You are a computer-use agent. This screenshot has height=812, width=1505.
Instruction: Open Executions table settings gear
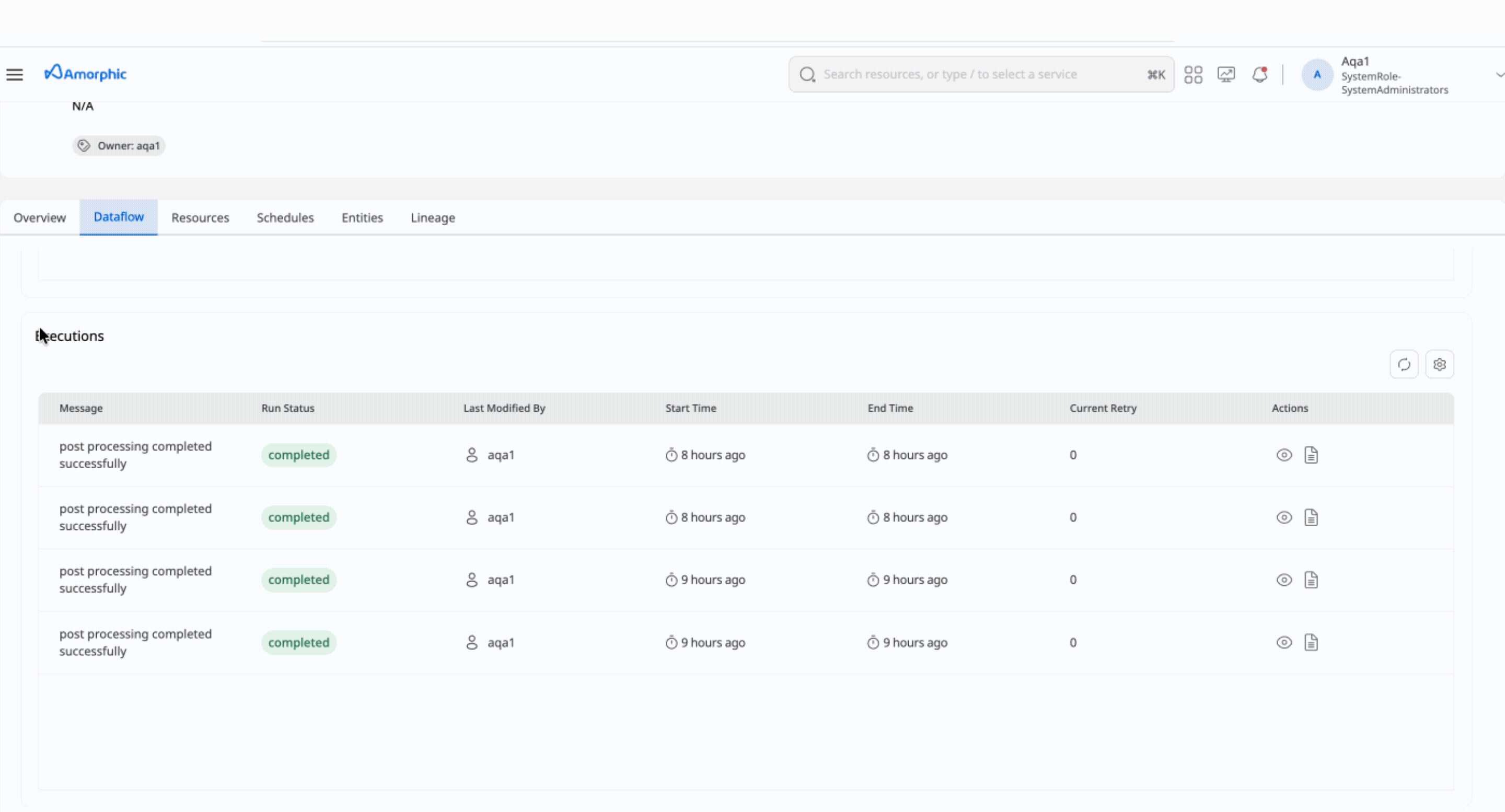(1440, 365)
